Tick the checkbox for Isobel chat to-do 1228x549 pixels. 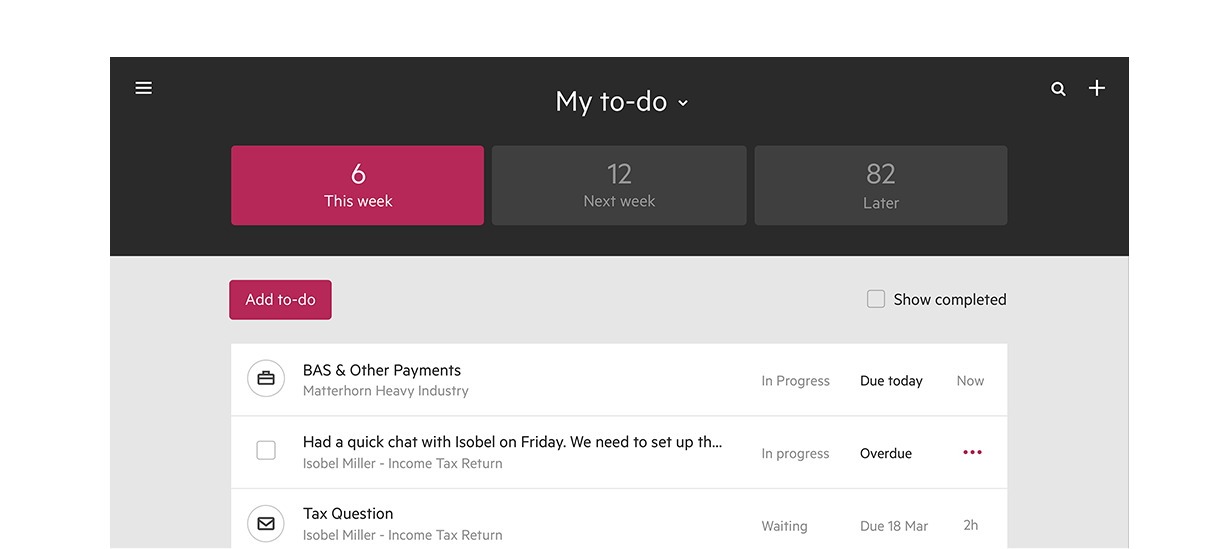tap(266, 451)
